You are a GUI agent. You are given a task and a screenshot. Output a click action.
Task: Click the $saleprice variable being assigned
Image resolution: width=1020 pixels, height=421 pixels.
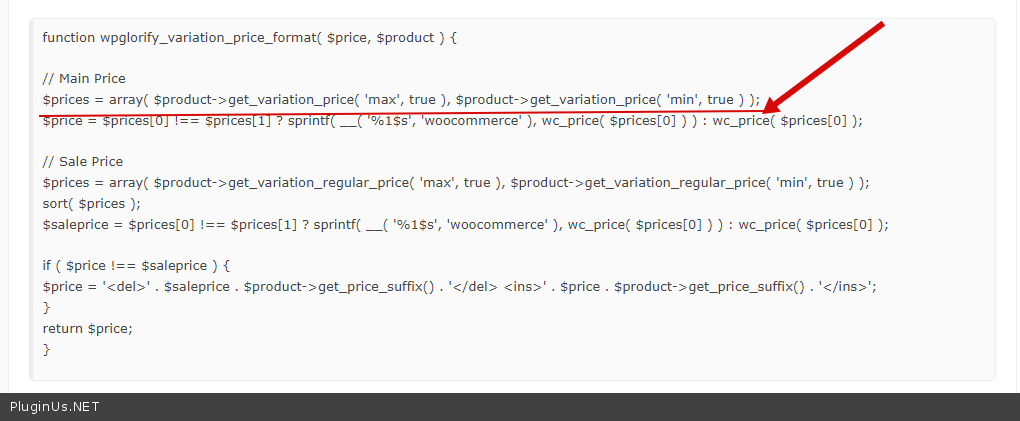(77, 224)
